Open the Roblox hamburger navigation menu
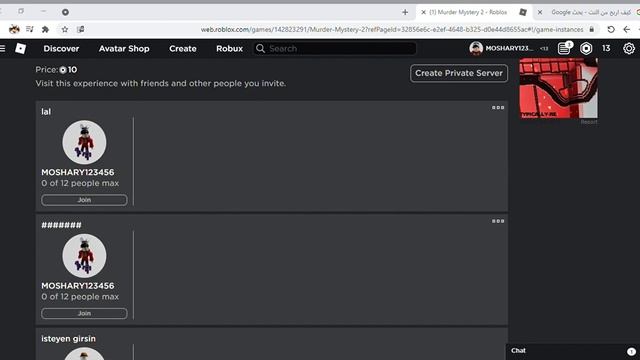 coord(2,49)
